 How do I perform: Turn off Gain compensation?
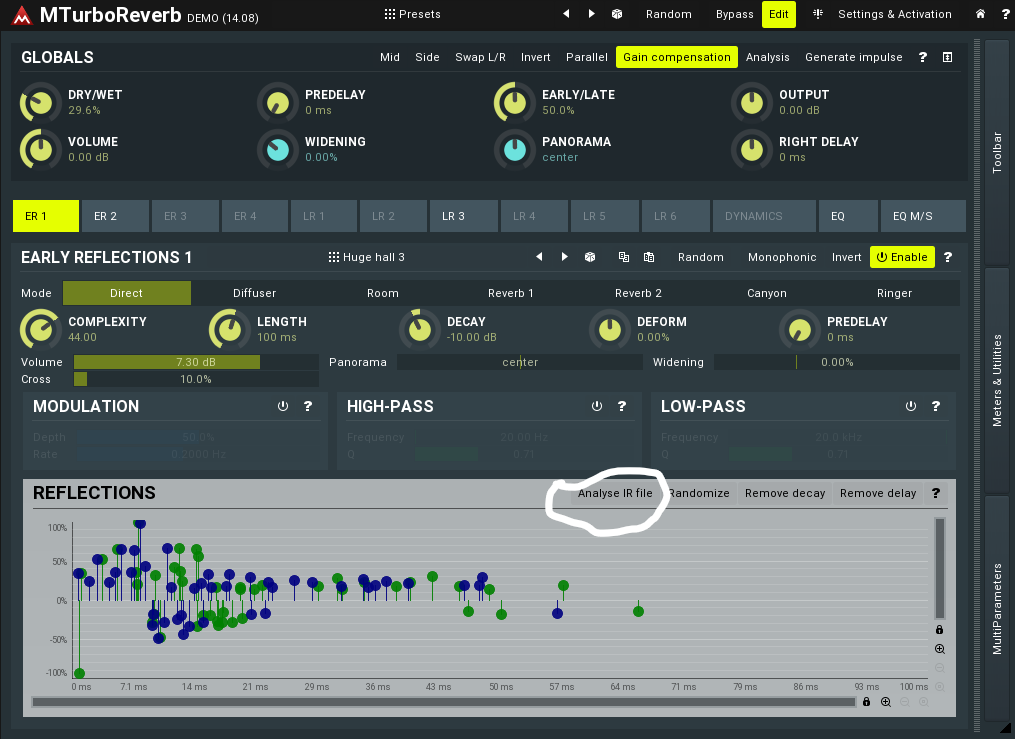pos(676,57)
